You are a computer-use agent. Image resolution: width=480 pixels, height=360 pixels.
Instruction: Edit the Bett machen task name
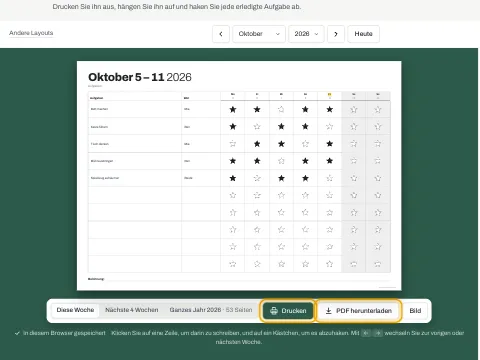pyautogui.click(x=135, y=109)
